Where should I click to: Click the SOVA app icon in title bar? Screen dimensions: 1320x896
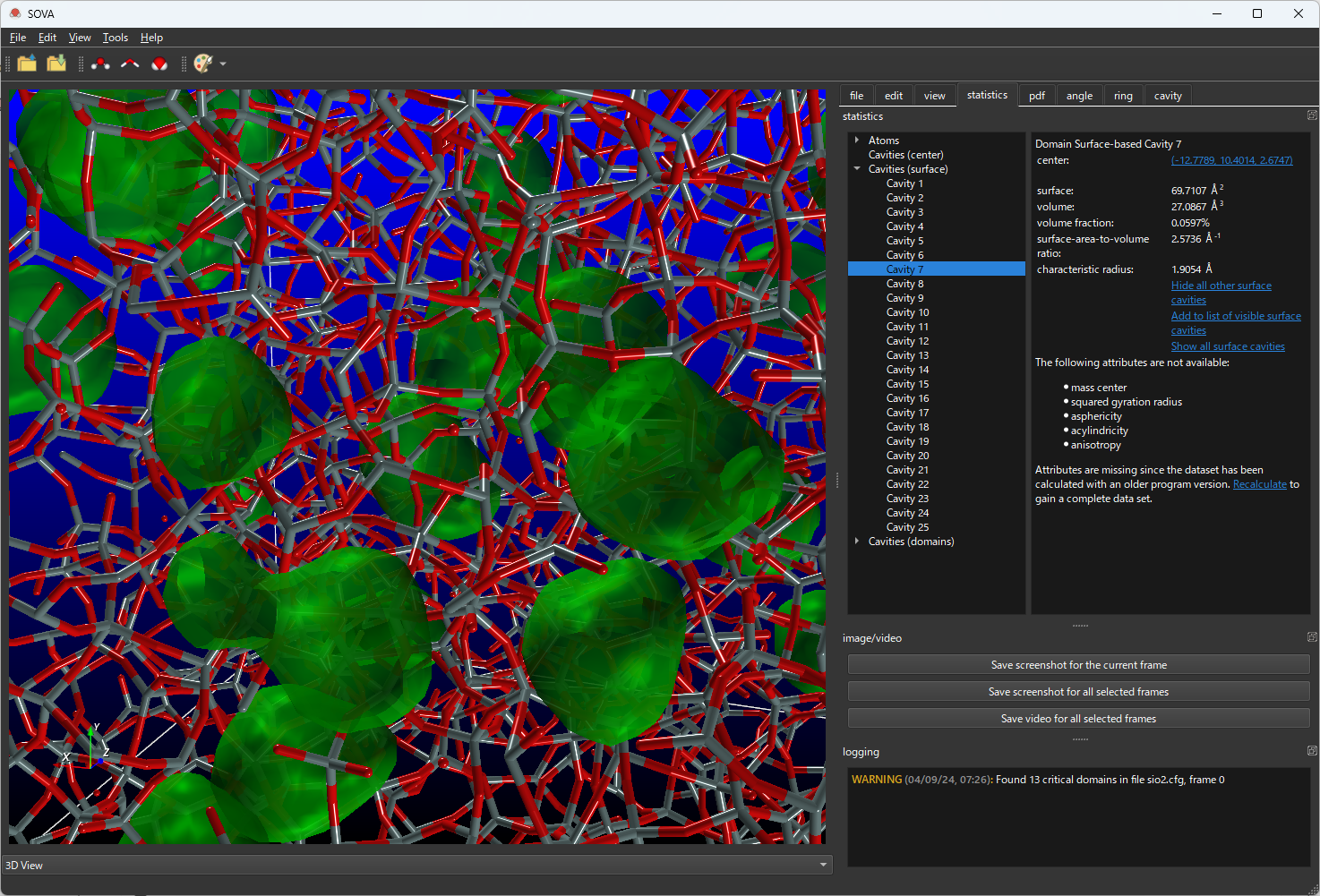tap(15, 13)
